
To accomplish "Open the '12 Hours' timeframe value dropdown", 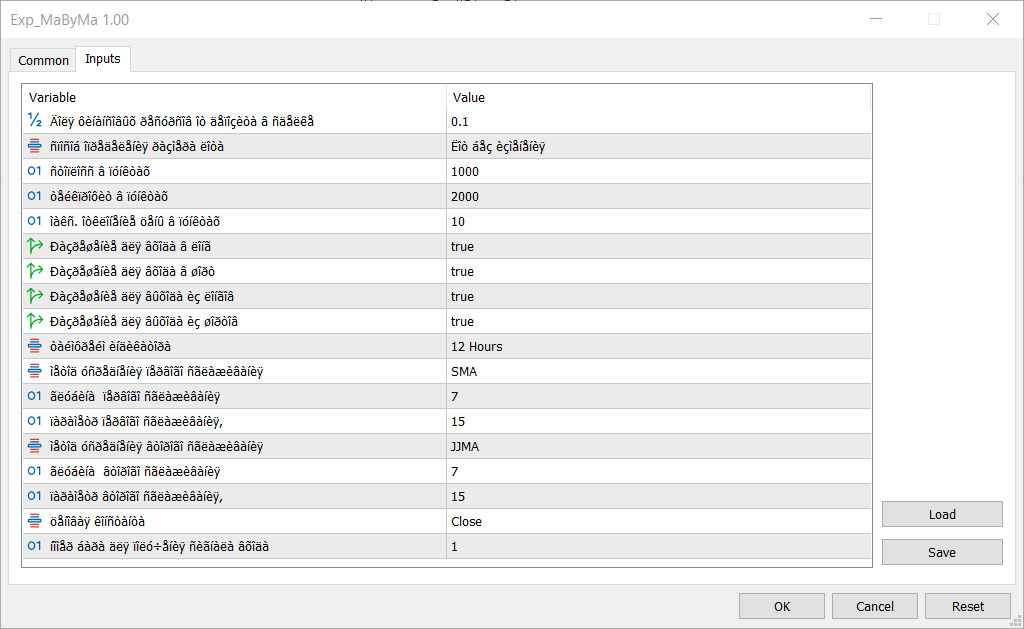I will tap(658, 346).
